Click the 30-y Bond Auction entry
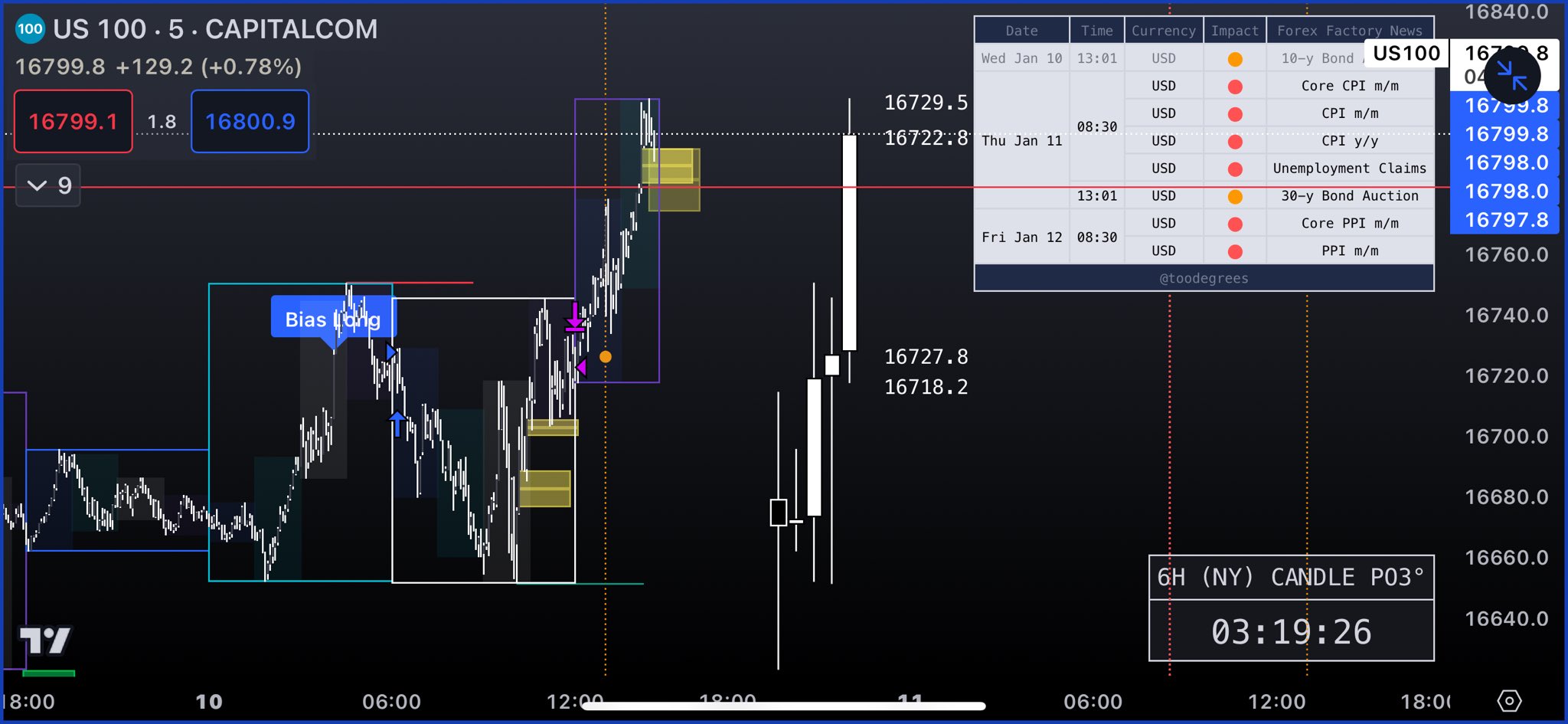The height and width of the screenshot is (724, 1568). point(1350,196)
